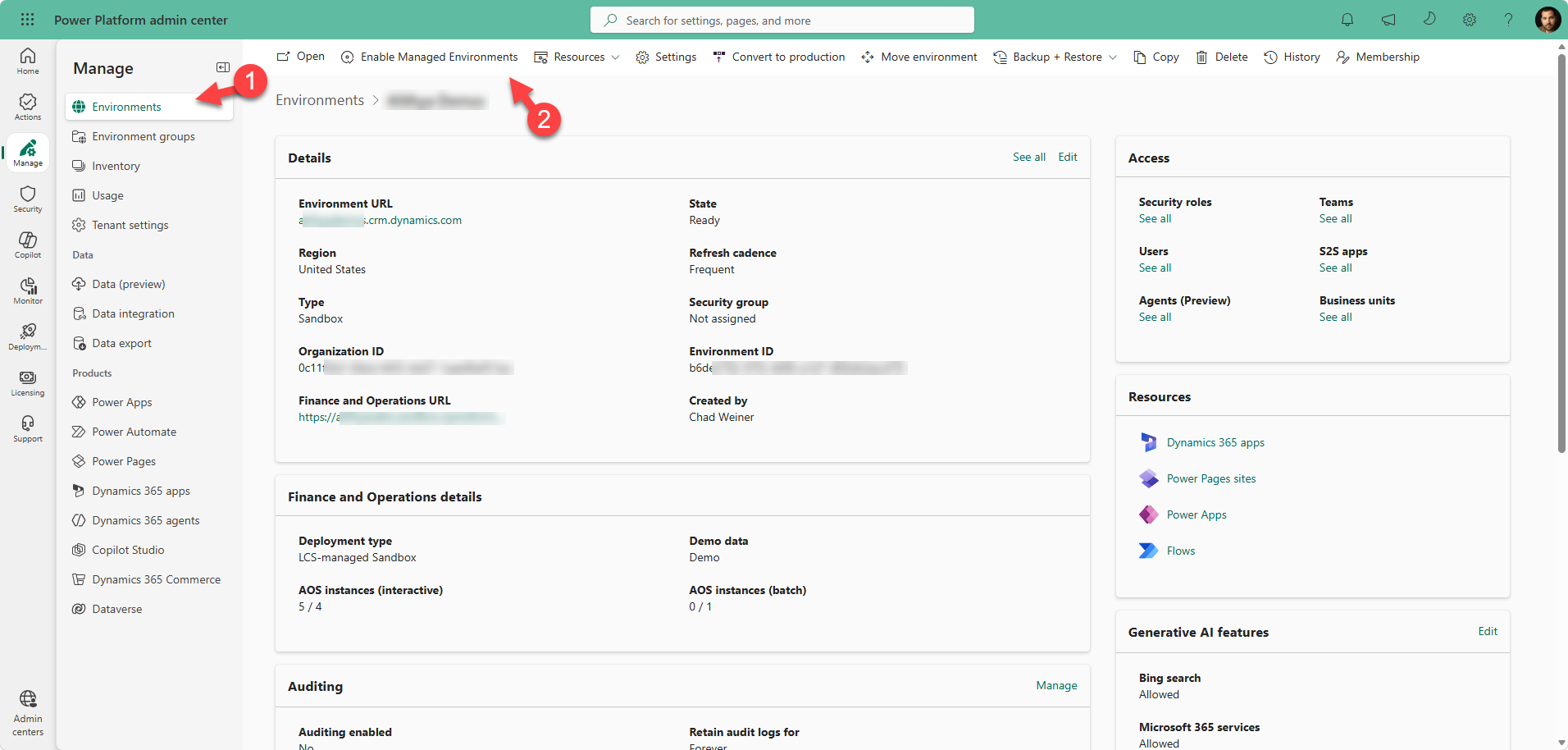Click Enable Managed Environments
The width and height of the screenshot is (1568, 750).
[x=430, y=57]
